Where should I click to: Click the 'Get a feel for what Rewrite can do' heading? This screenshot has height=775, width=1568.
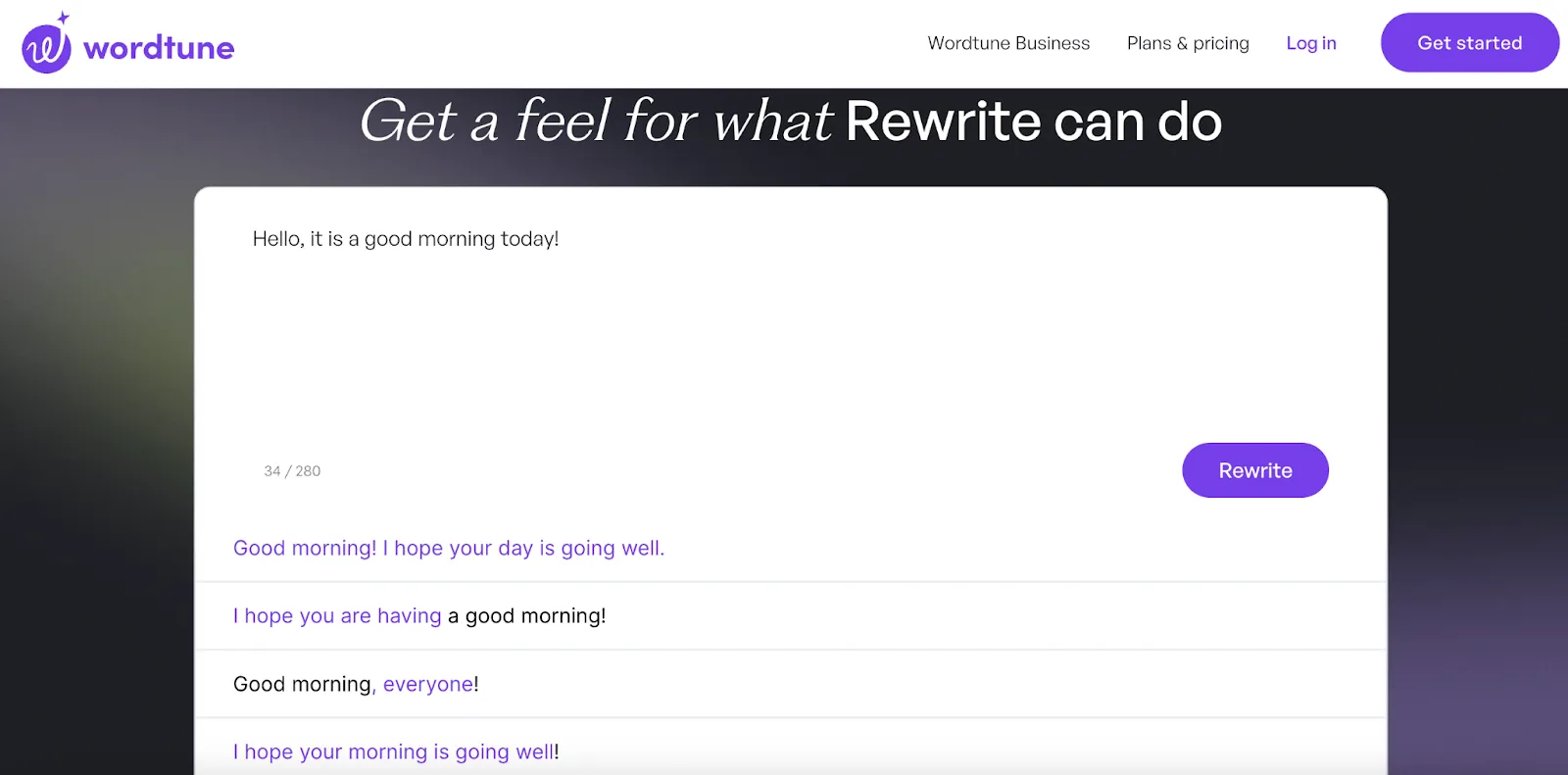click(791, 121)
